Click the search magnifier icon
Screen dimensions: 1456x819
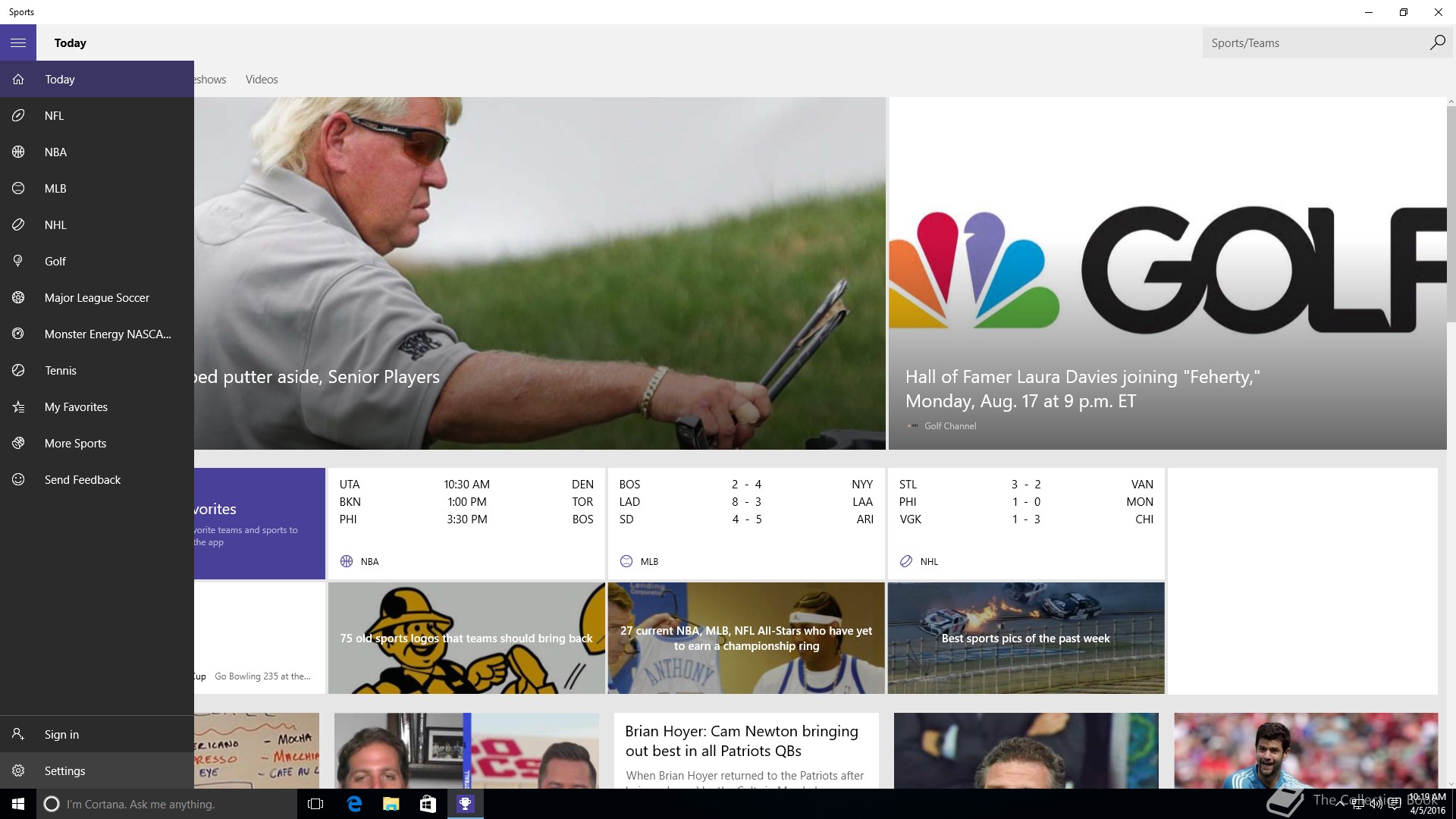point(1437,43)
